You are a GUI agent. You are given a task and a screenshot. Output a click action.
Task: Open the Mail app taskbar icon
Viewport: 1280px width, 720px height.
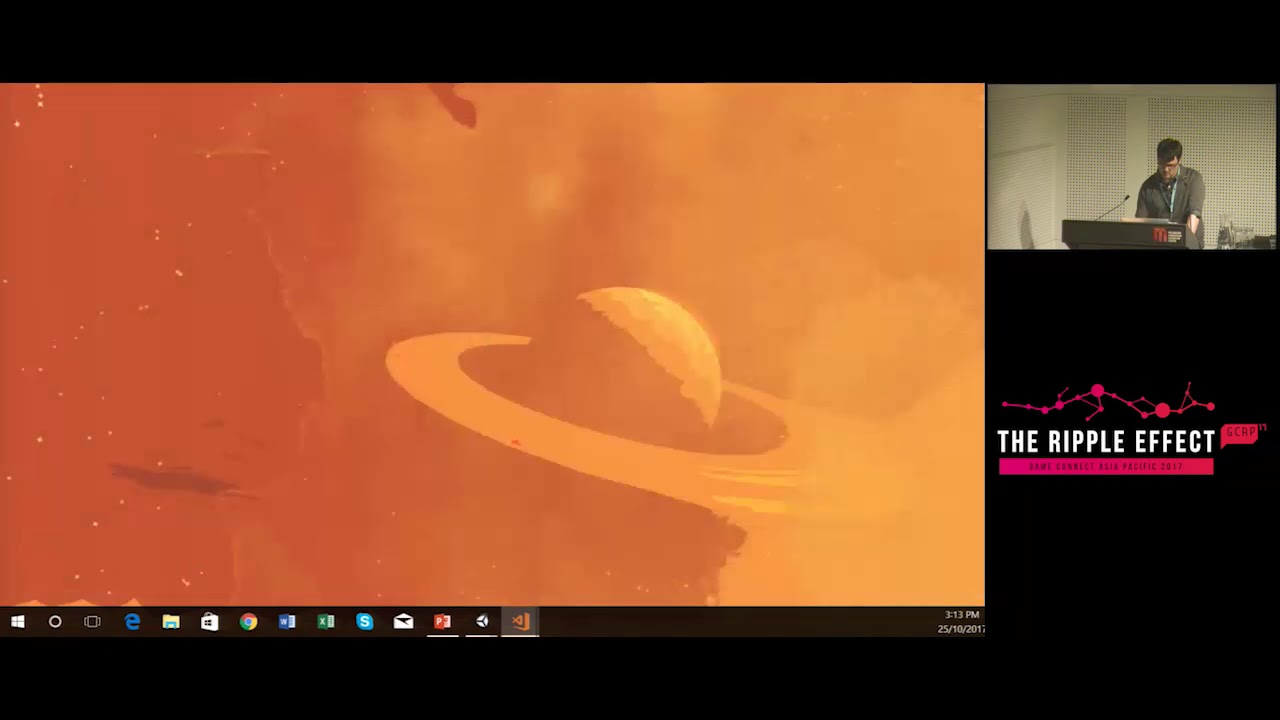click(x=403, y=622)
